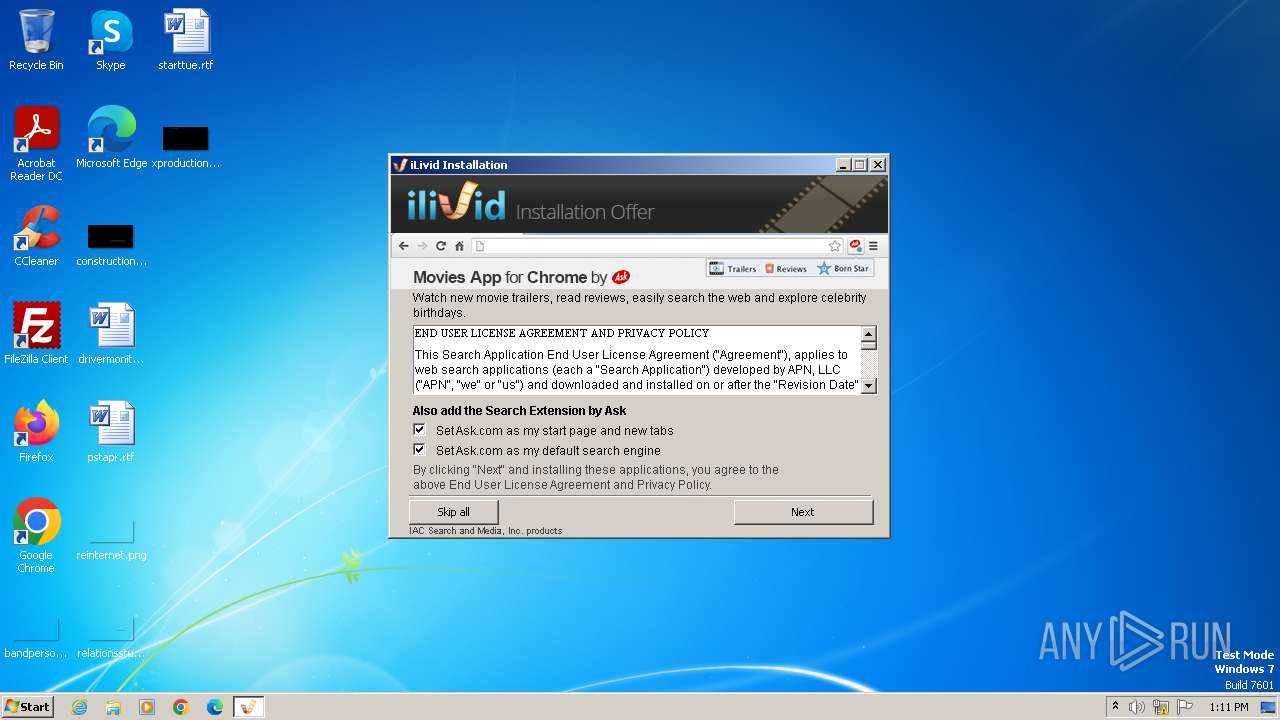Select the relationsstu desktop file
This screenshot has height=720, width=1280.
pos(111,639)
